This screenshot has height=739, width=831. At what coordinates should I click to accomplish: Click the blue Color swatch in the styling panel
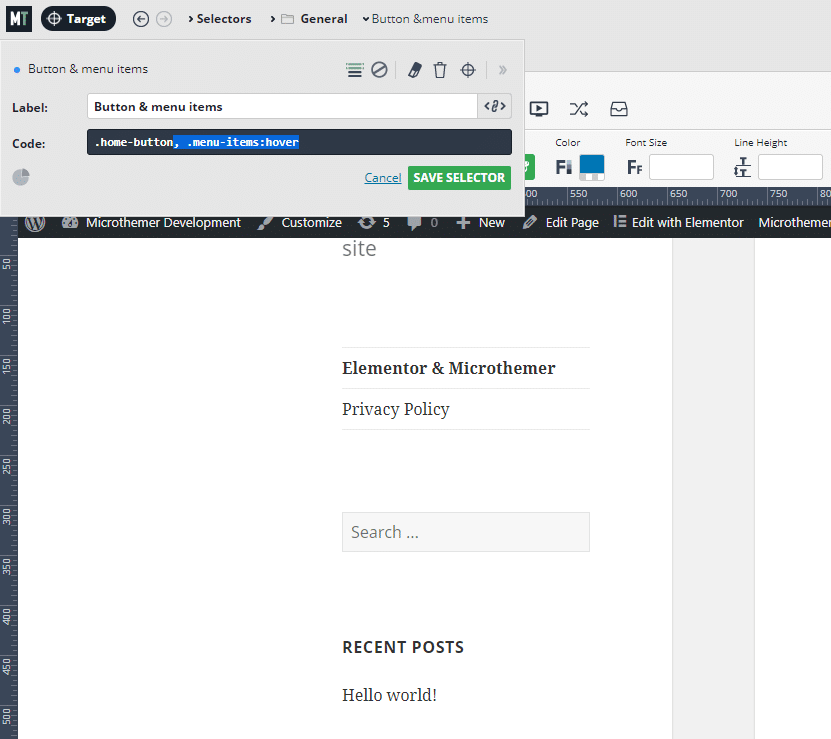point(592,167)
